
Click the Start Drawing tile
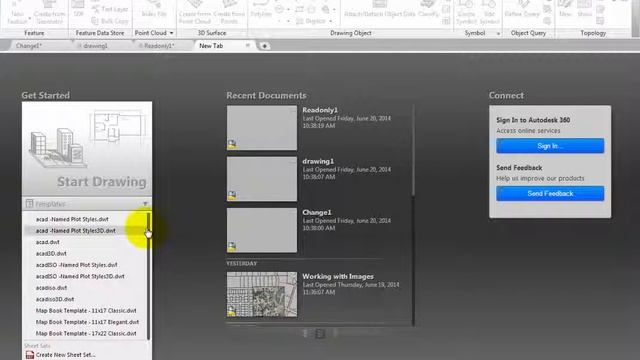(x=87, y=148)
